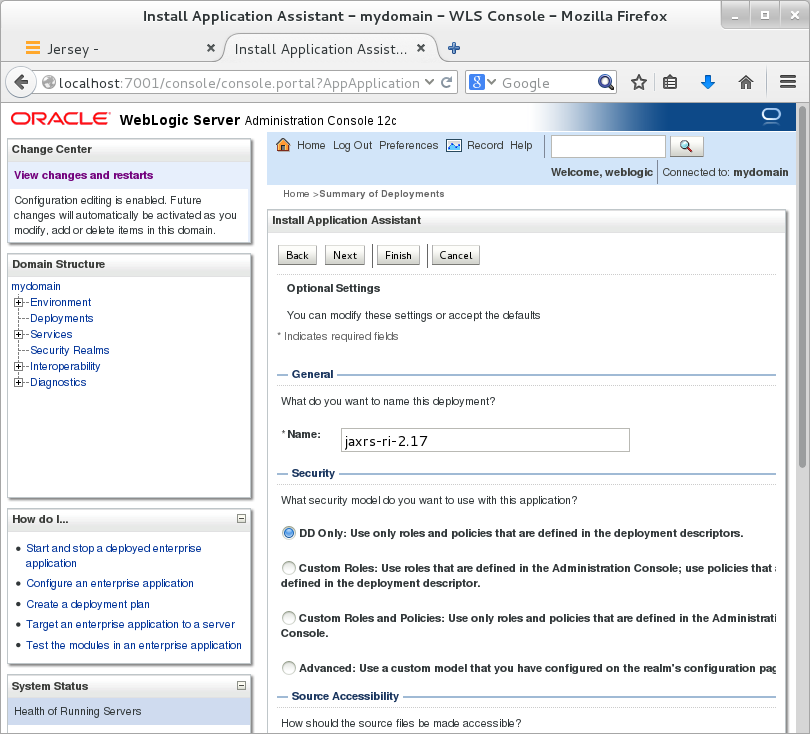
Task: Open Start and stop a deployed enterprise application
Action: (114, 556)
